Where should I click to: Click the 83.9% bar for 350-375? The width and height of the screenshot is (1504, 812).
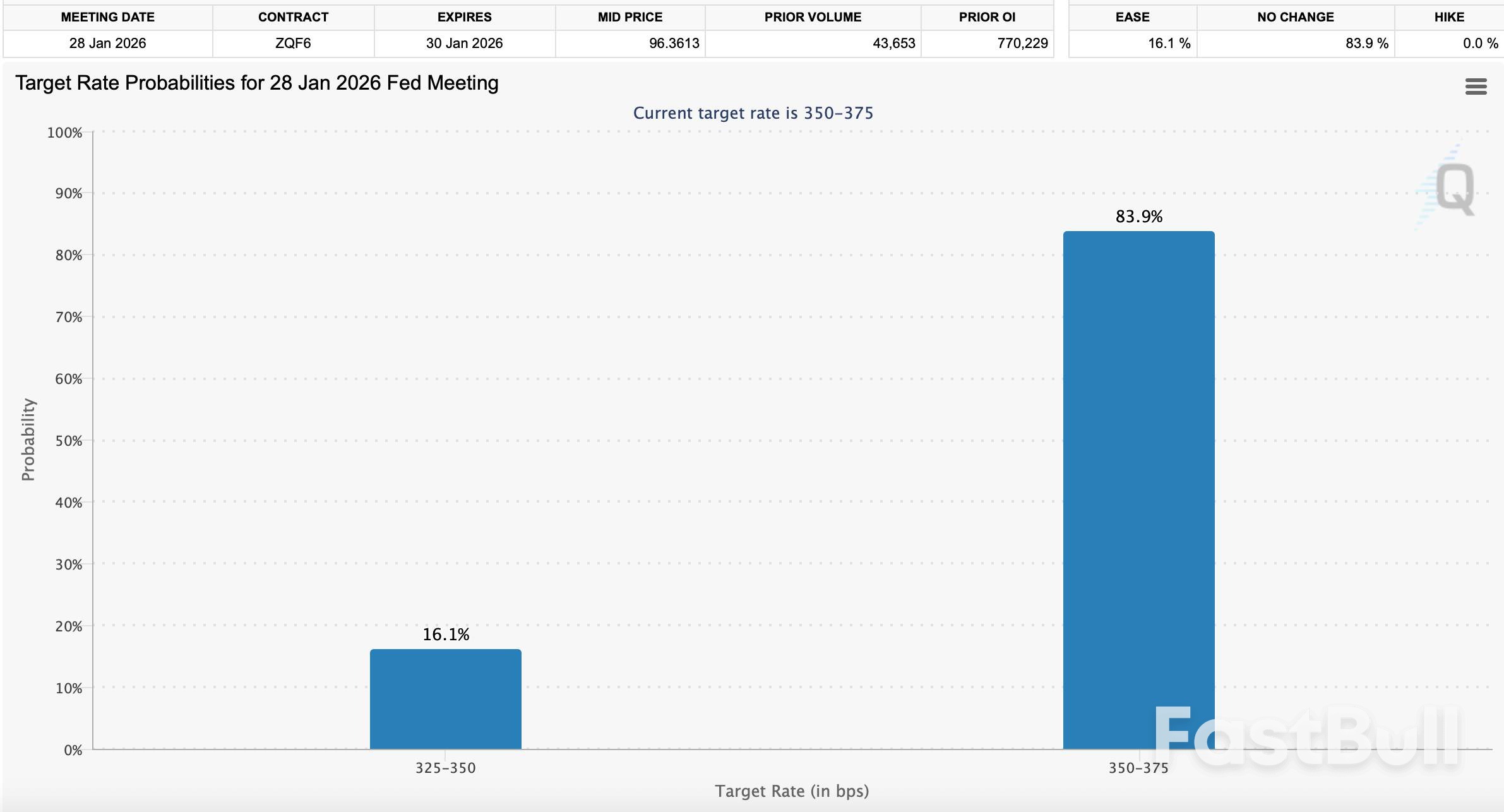click(1138, 490)
